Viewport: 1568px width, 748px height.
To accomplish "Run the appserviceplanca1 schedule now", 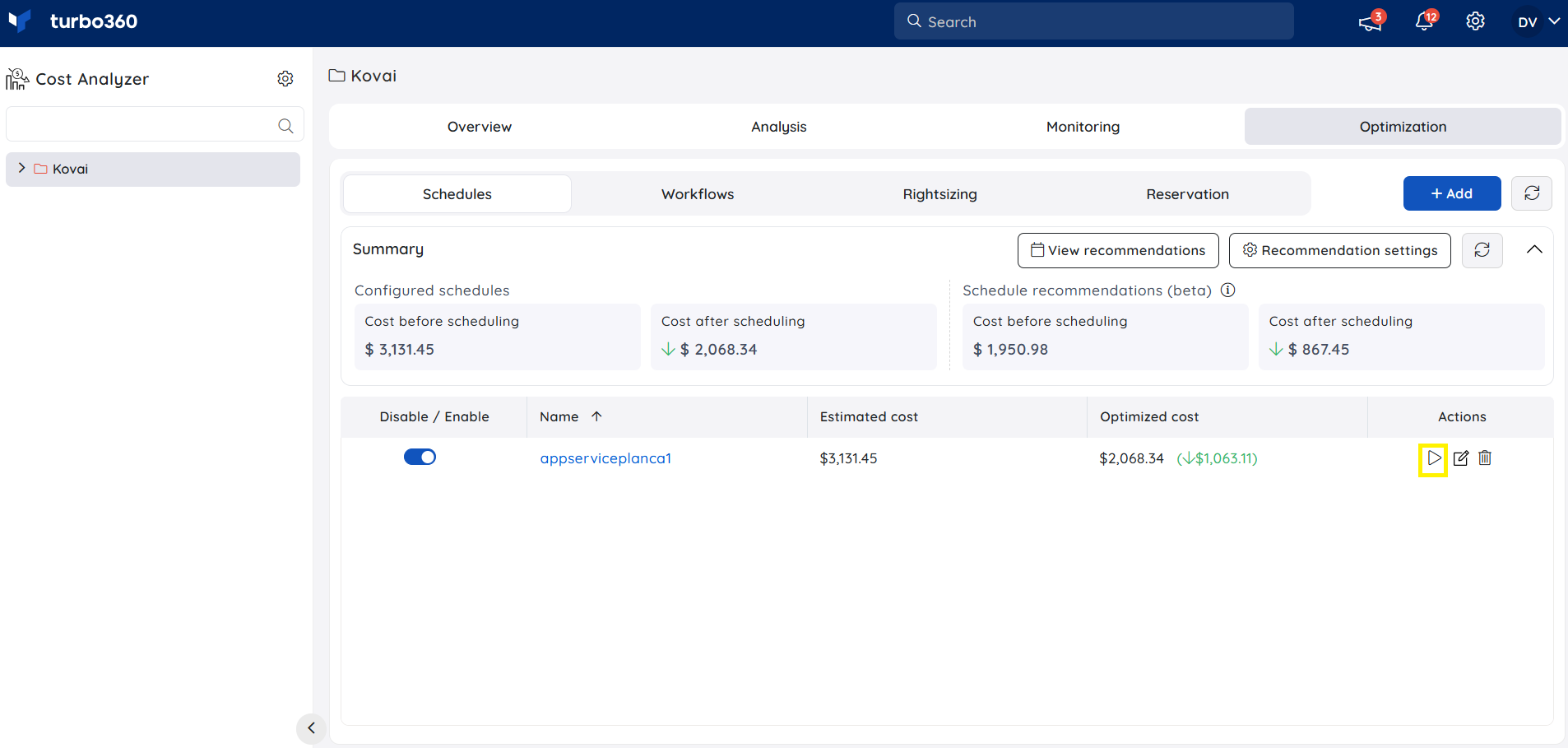I will tap(1433, 458).
